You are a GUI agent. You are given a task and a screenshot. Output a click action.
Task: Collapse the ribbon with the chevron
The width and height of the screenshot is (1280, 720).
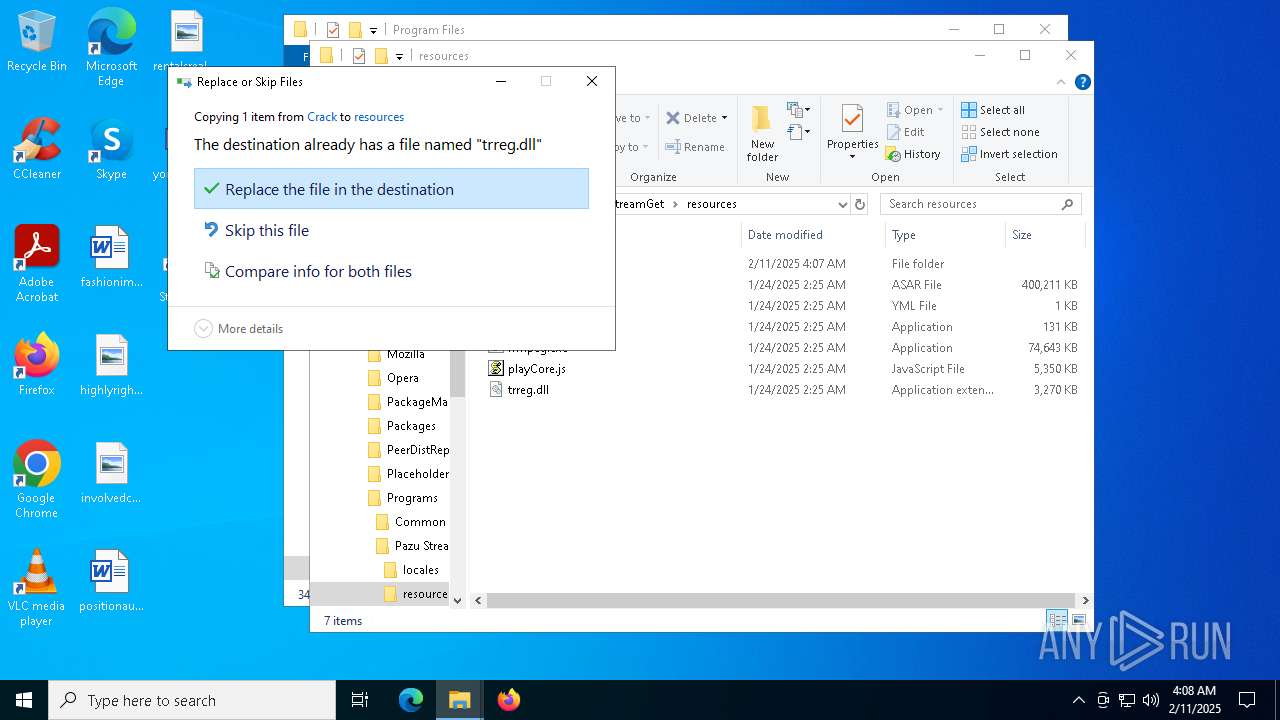coord(1061,82)
